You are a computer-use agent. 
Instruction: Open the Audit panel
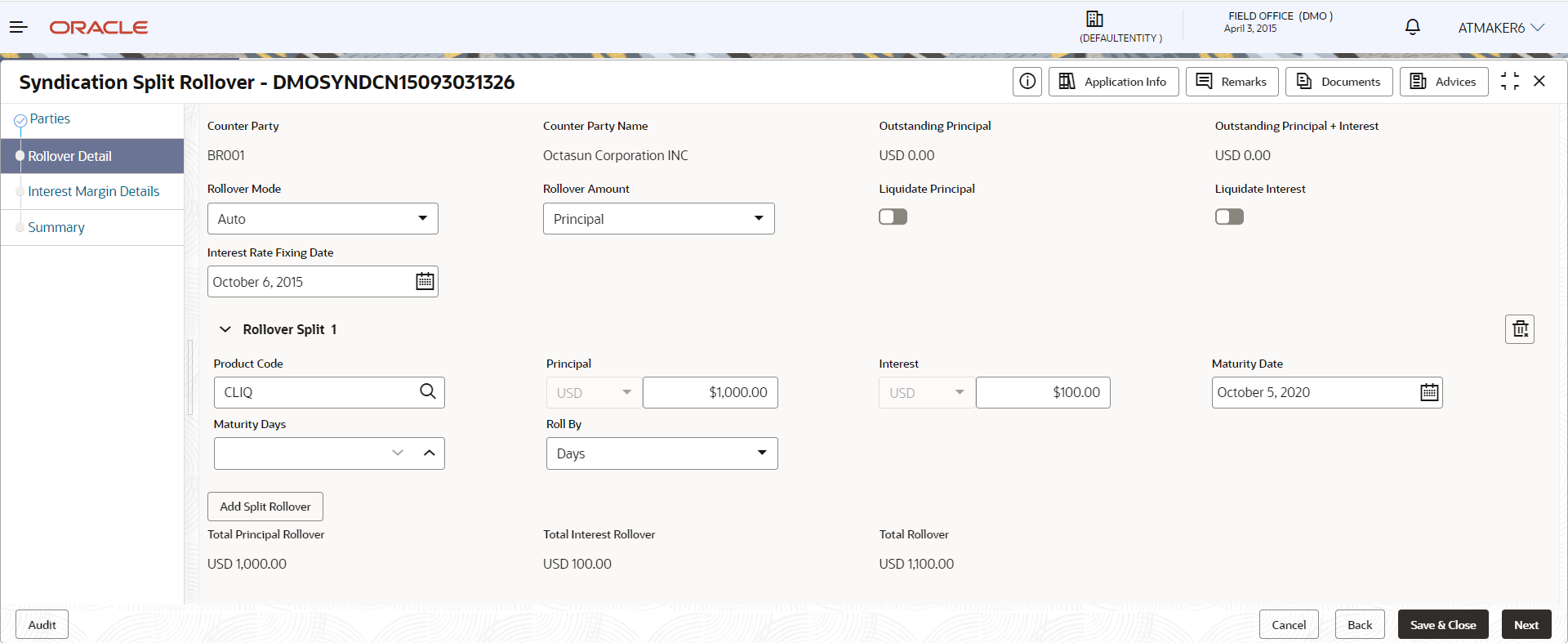coord(42,625)
